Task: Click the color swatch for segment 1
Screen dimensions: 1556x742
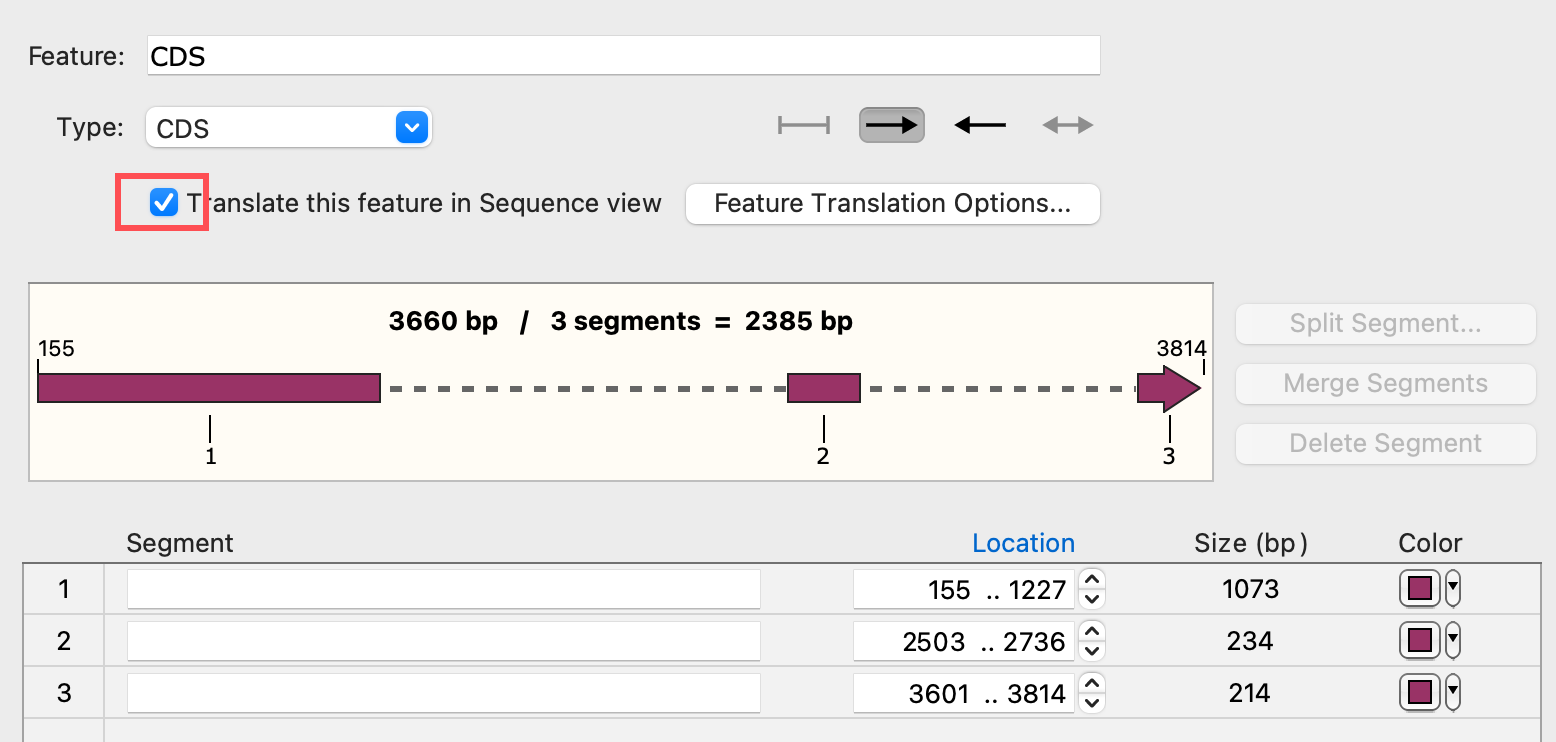Action: pyautogui.click(x=1419, y=589)
